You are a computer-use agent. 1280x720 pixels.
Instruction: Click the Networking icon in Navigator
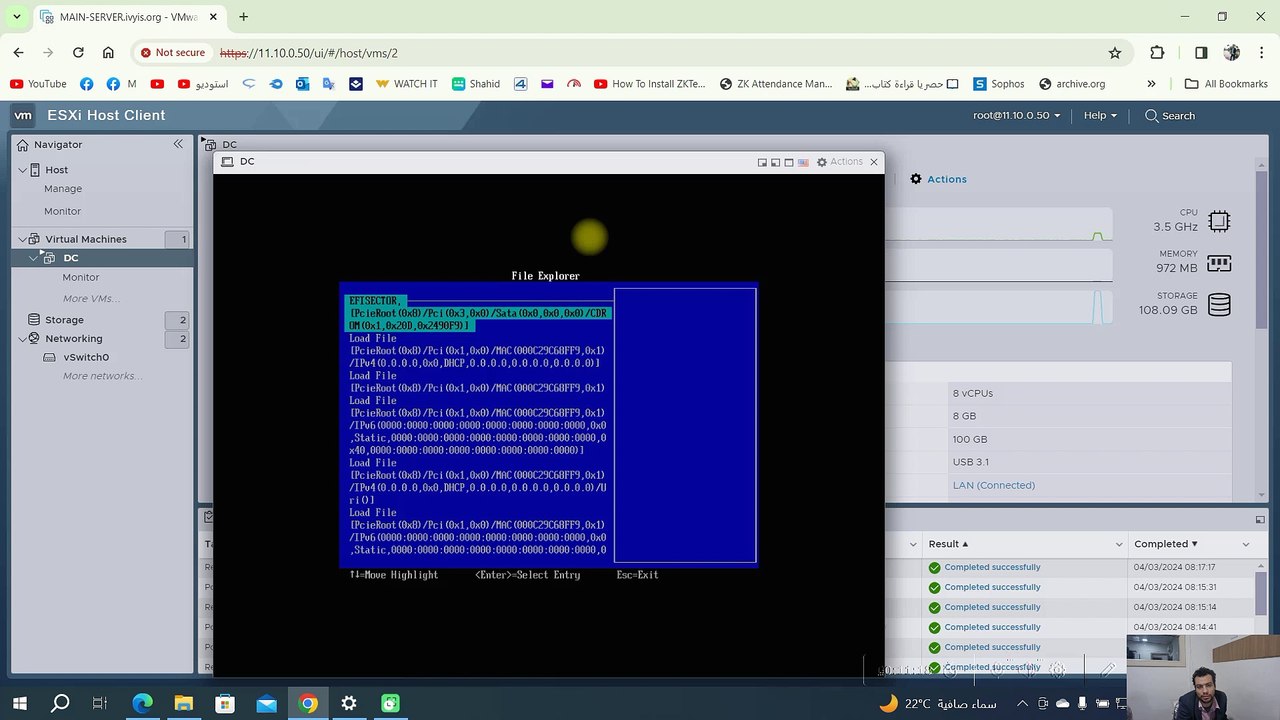(x=35, y=338)
